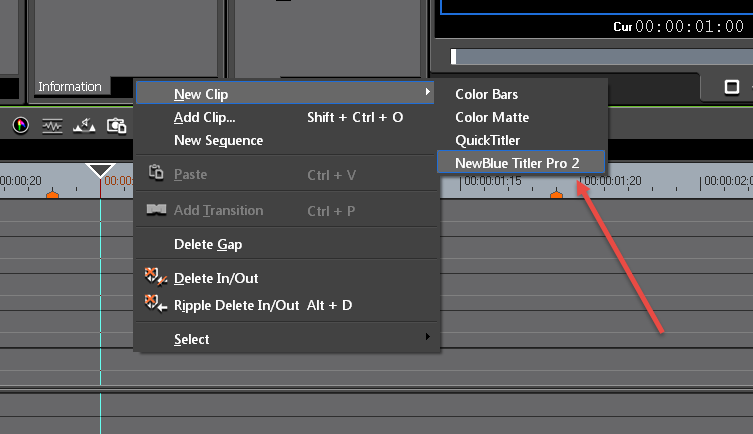Click the Paste clipboard icon in menu

click(156, 174)
